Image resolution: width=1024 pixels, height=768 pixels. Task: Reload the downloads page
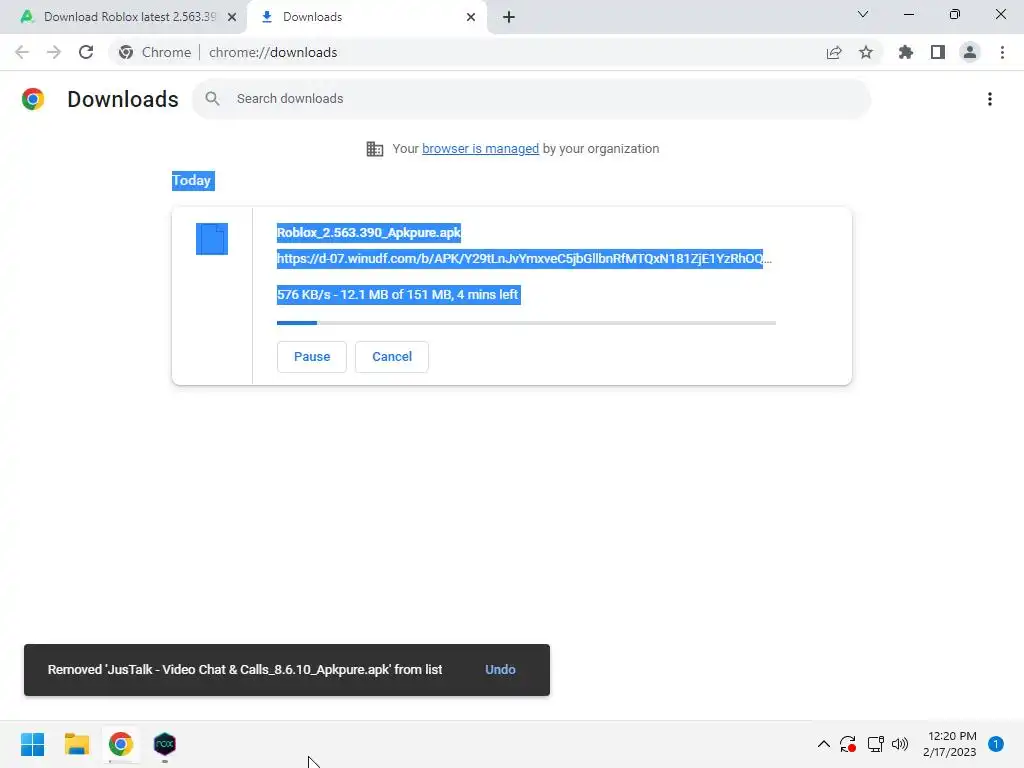click(x=86, y=52)
